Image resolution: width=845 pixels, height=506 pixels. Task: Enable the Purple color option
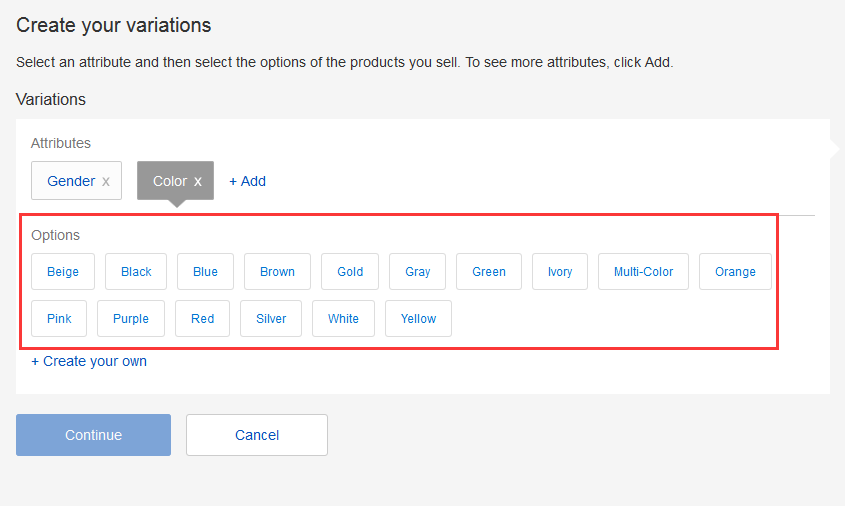point(130,319)
